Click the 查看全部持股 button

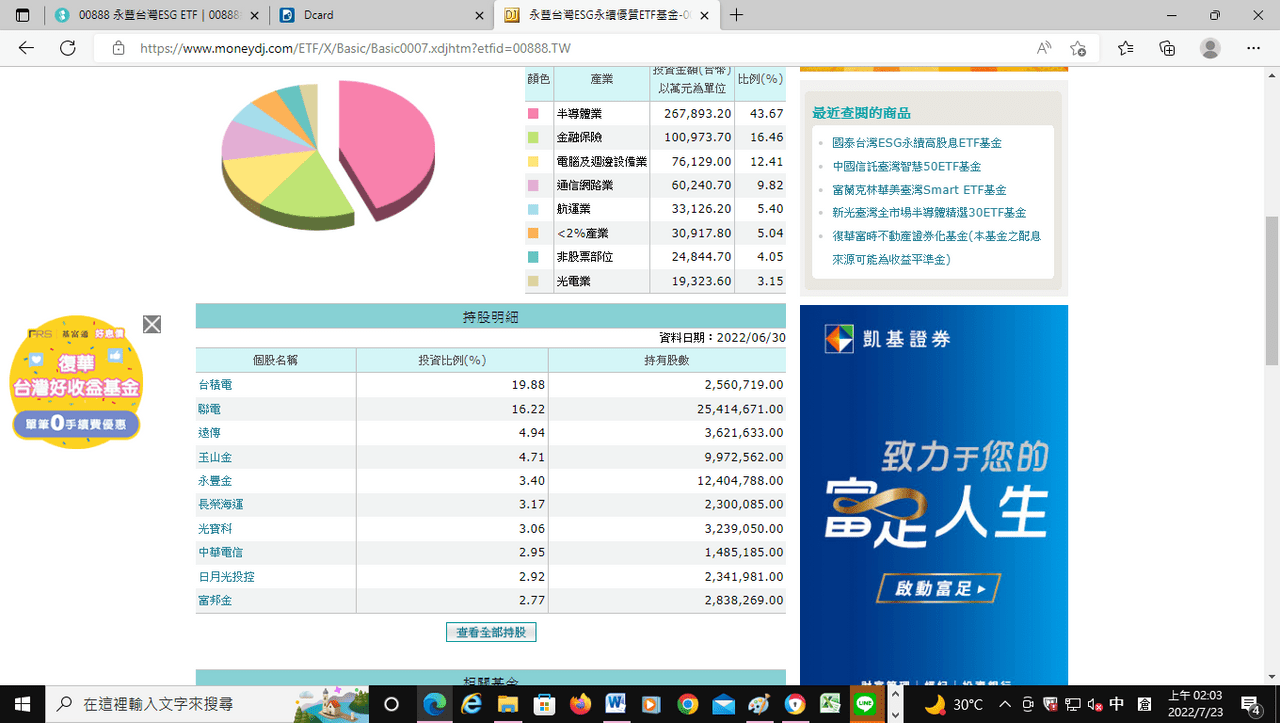(491, 632)
